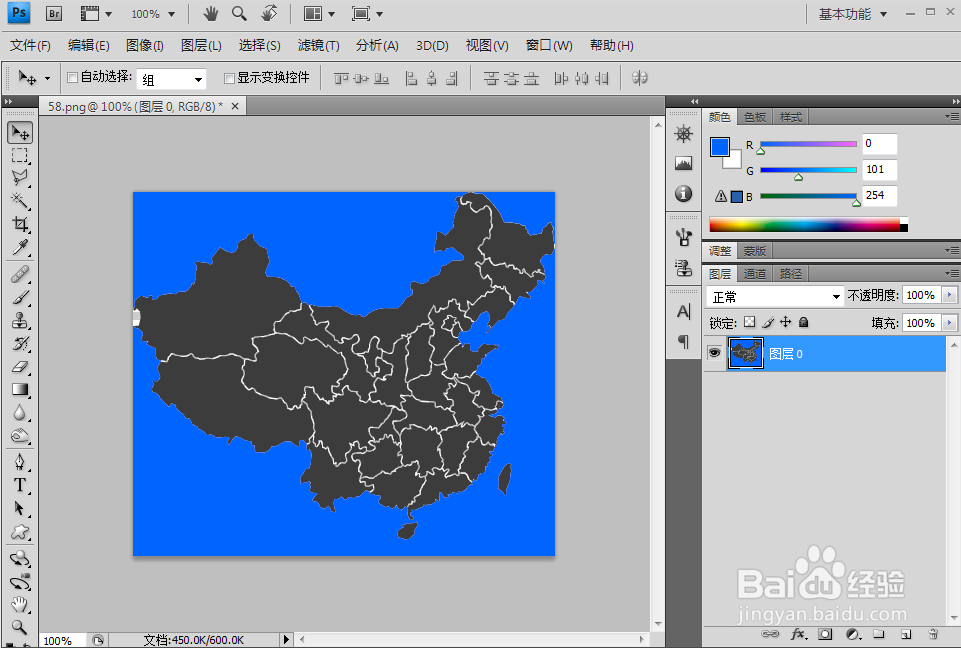Open the 滤镜 menu
Image resolution: width=961 pixels, height=648 pixels.
tap(317, 45)
